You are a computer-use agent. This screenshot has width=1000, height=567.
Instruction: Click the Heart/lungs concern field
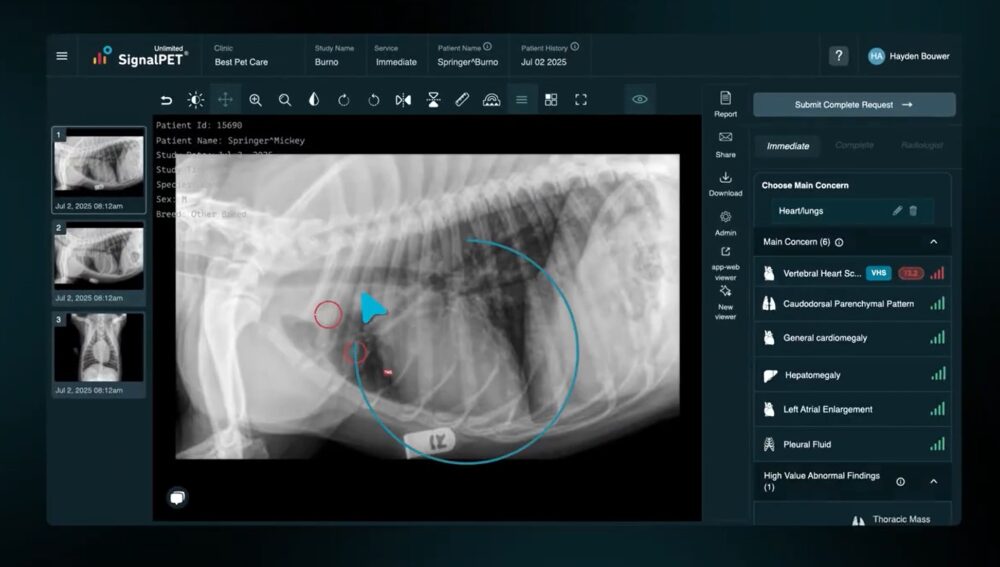(x=852, y=210)
